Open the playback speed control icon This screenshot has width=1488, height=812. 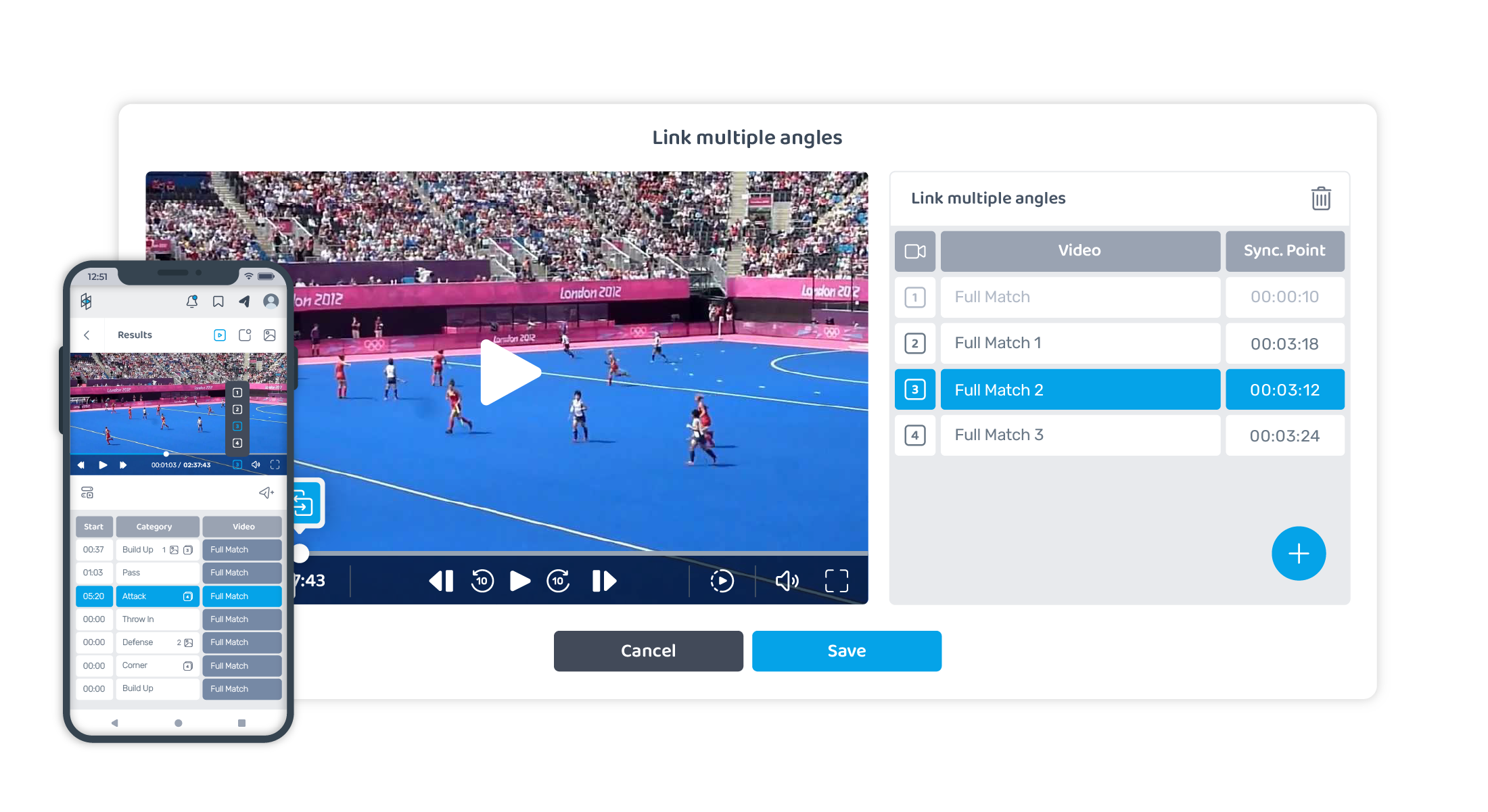(722, 581)
